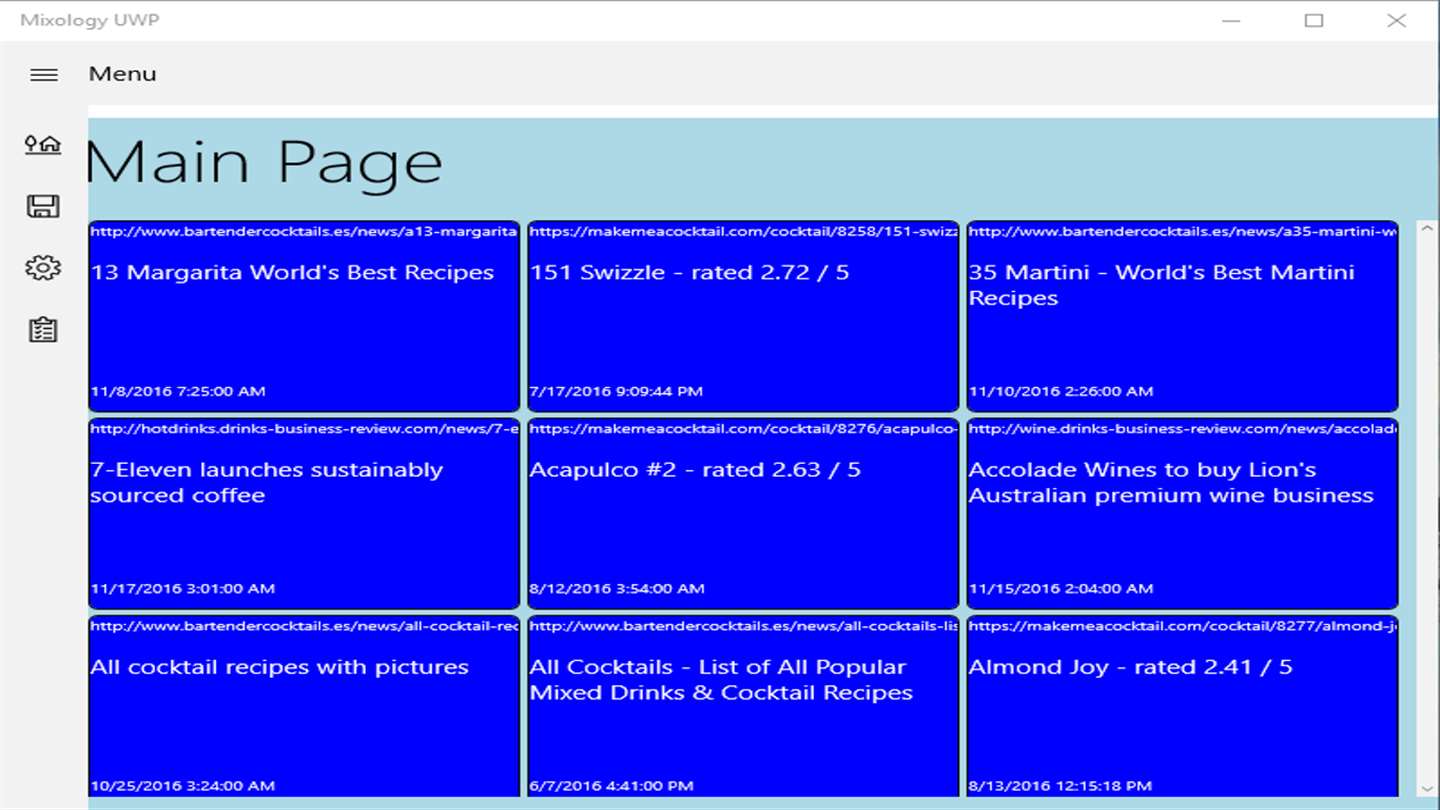Open the settings gear icon

click(43, 268)
